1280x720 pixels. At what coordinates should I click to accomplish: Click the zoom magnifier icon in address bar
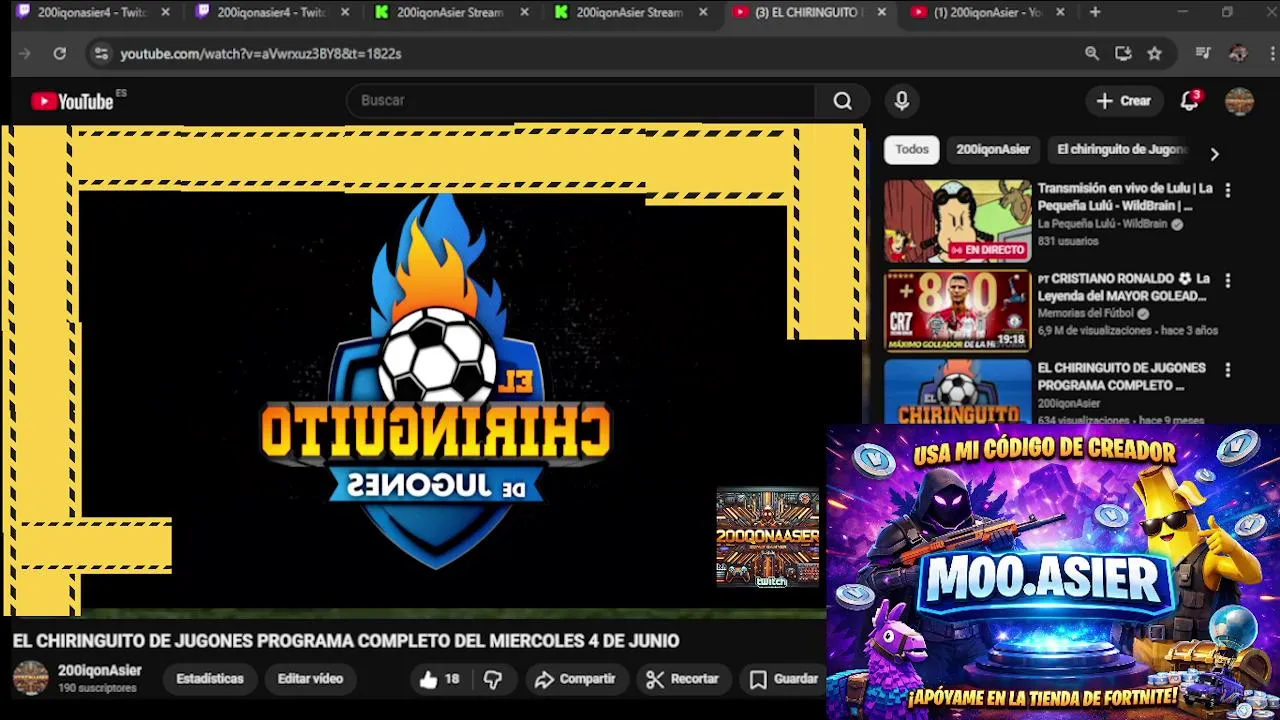click(x=1092, y=54)
